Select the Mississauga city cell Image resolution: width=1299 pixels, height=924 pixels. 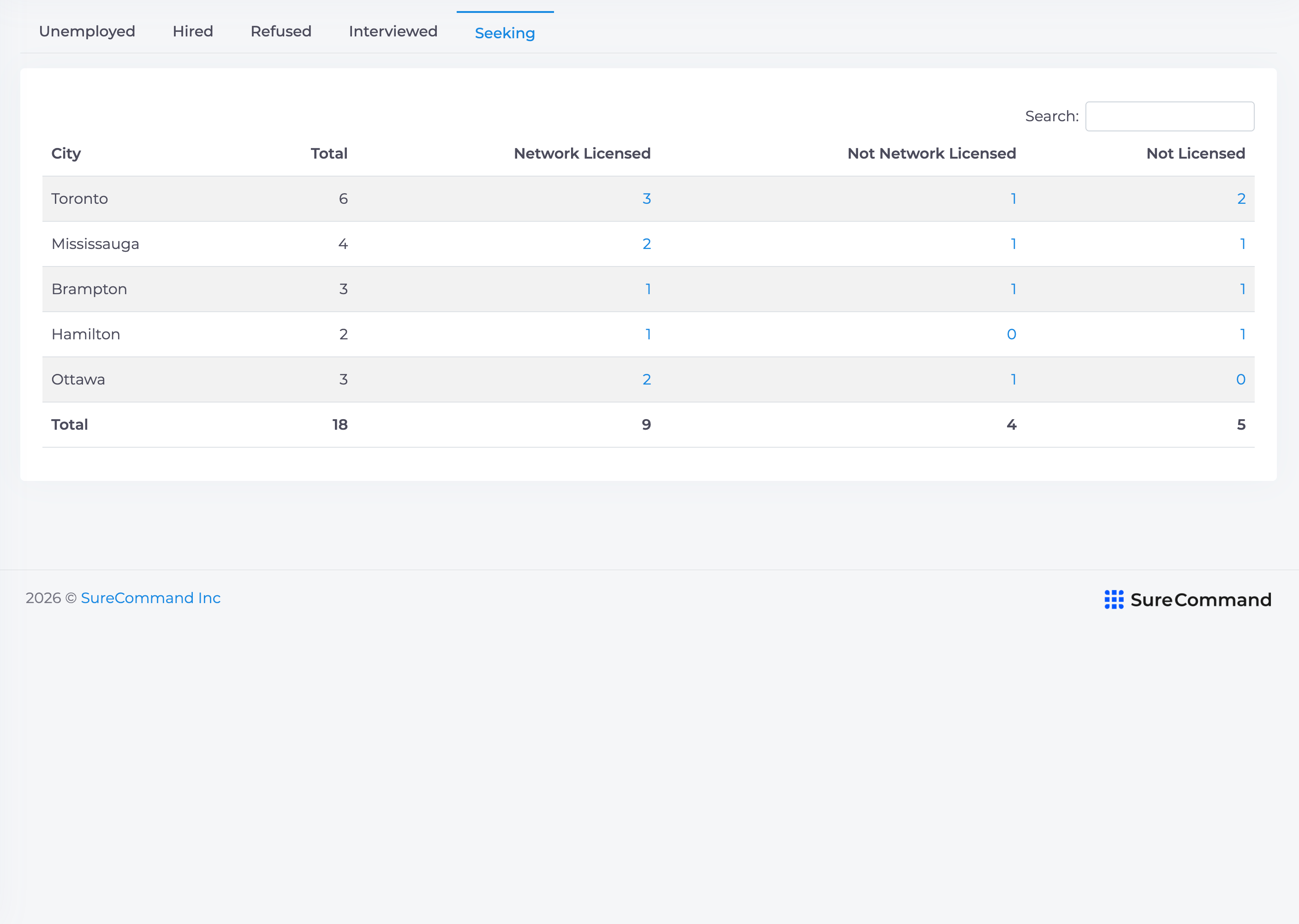(x=95, y=244)
